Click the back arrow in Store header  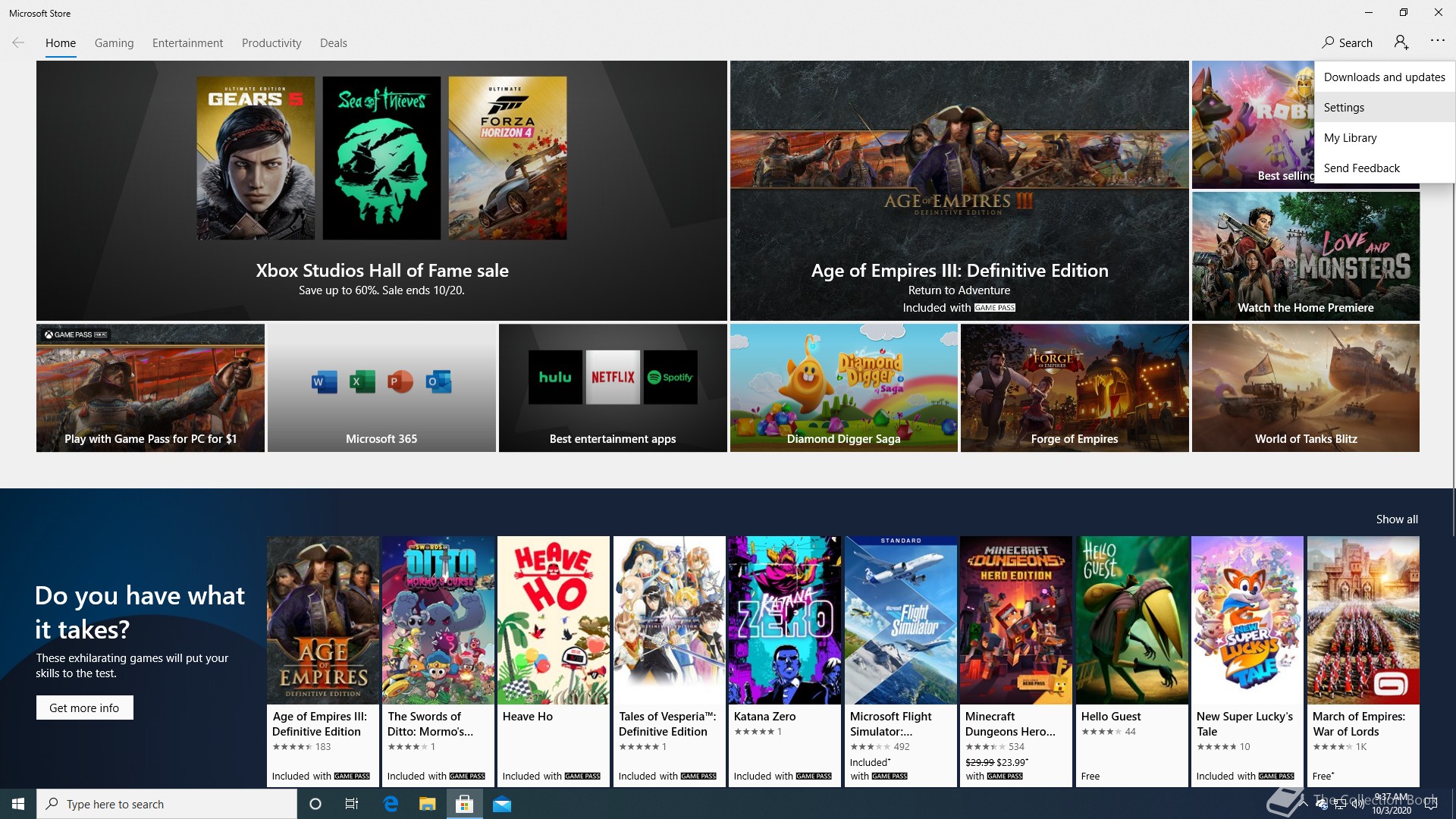coord(18,42)
